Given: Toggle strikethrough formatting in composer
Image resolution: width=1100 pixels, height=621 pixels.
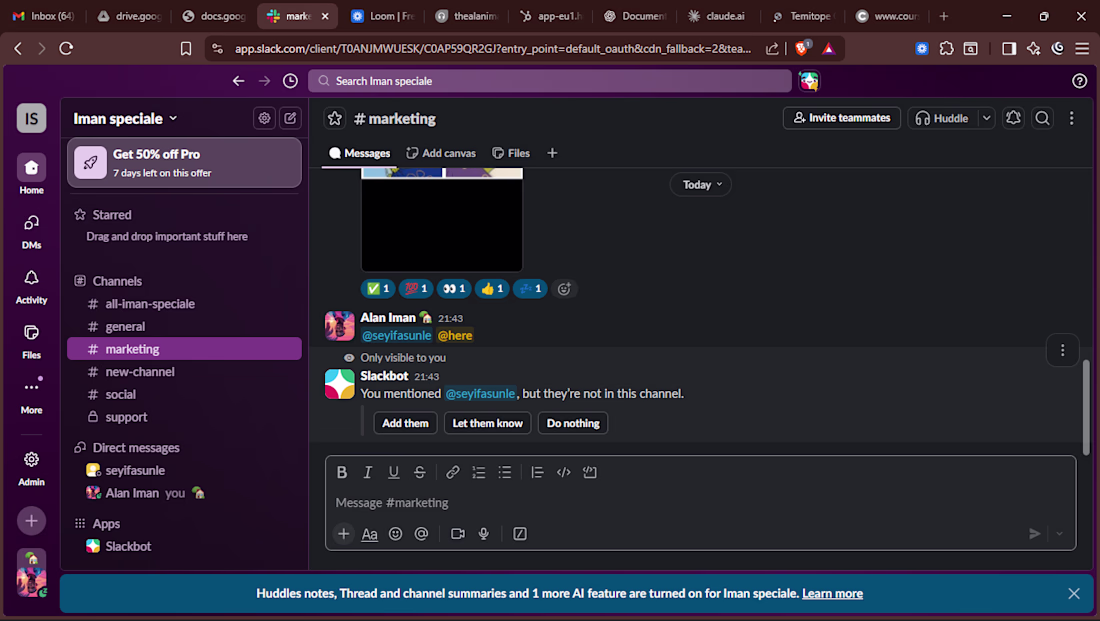Looking at the screenshot, I should click(420, 472).
